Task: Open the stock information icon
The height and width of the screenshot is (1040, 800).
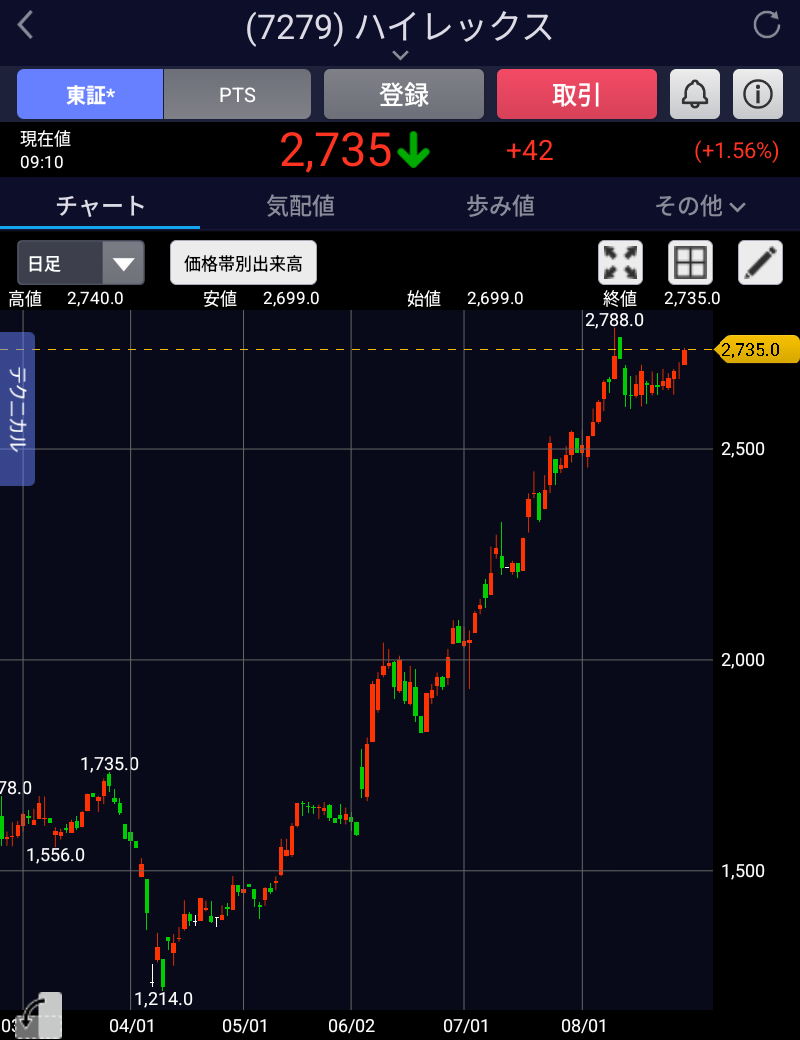Action: point(758,95)
